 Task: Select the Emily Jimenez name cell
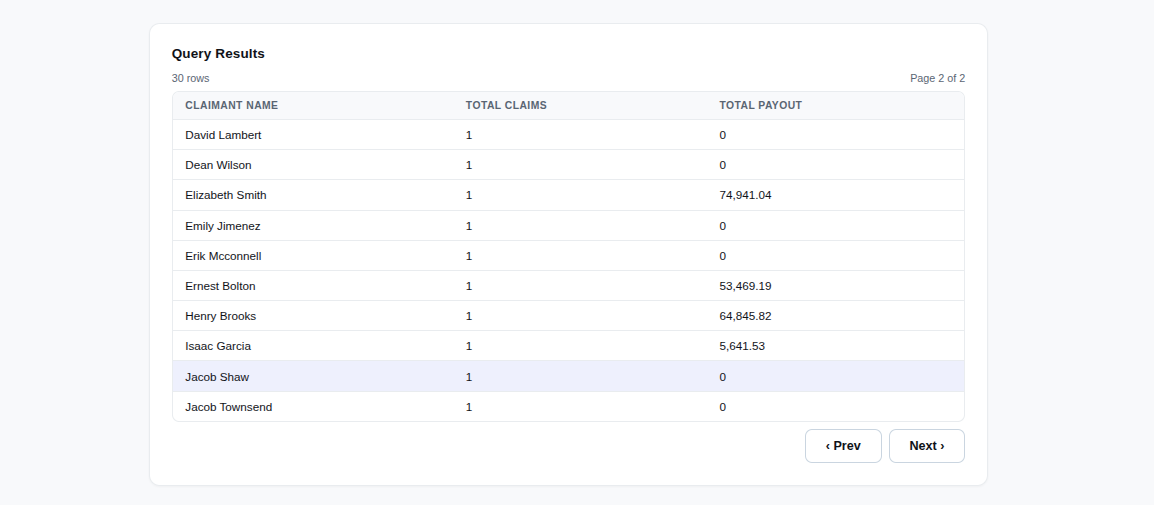pyautogui.click(x=223, y=226)
